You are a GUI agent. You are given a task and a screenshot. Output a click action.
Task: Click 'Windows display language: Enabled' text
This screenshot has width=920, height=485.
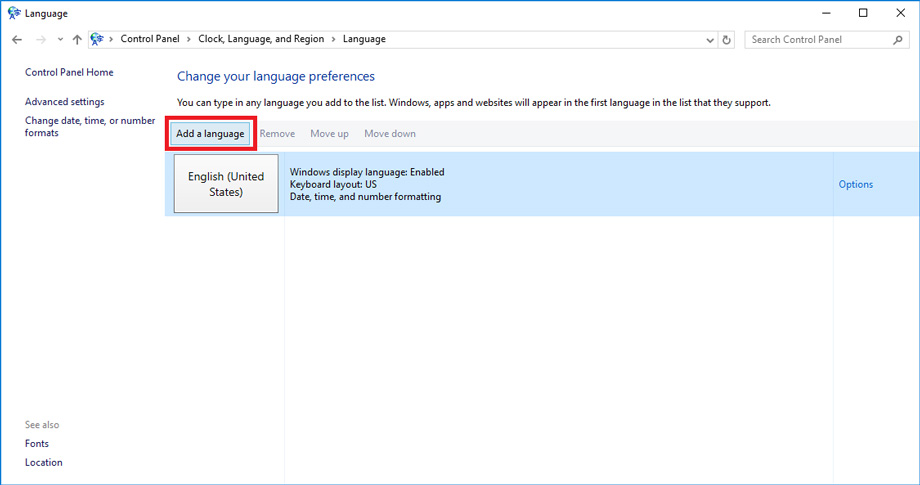pos(367,172)
